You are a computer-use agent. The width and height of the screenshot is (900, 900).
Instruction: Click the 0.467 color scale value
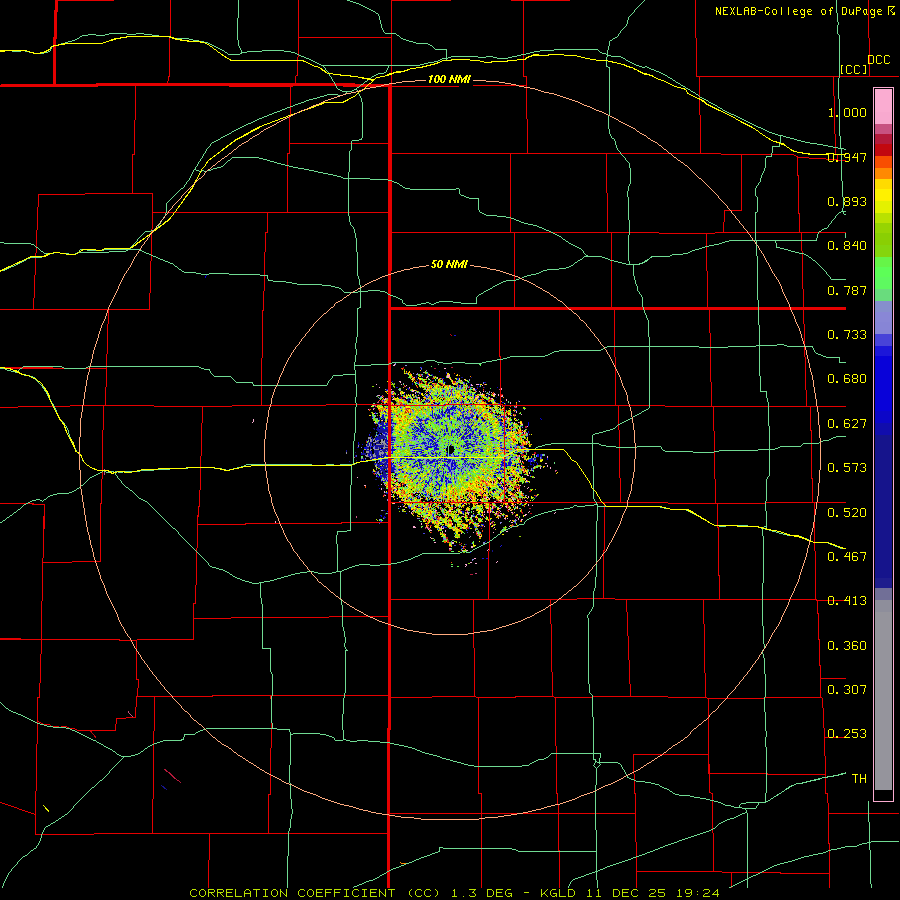click(x=847, y=557)
